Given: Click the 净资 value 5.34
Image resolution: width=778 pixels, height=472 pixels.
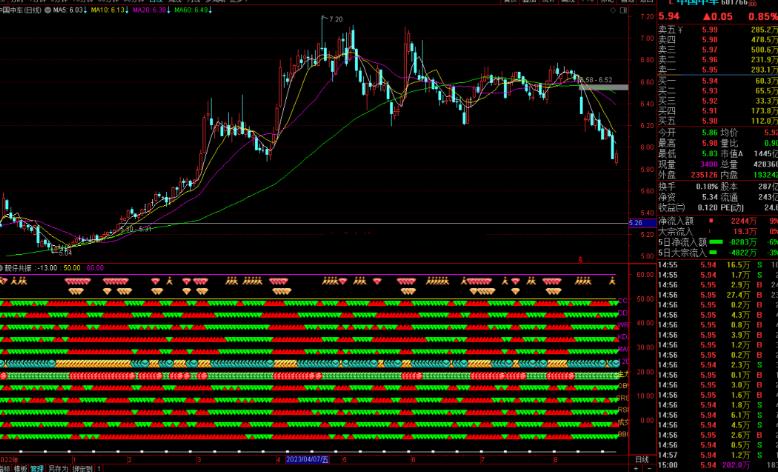Looking at the screenshot, I should (x=710, y=197).
